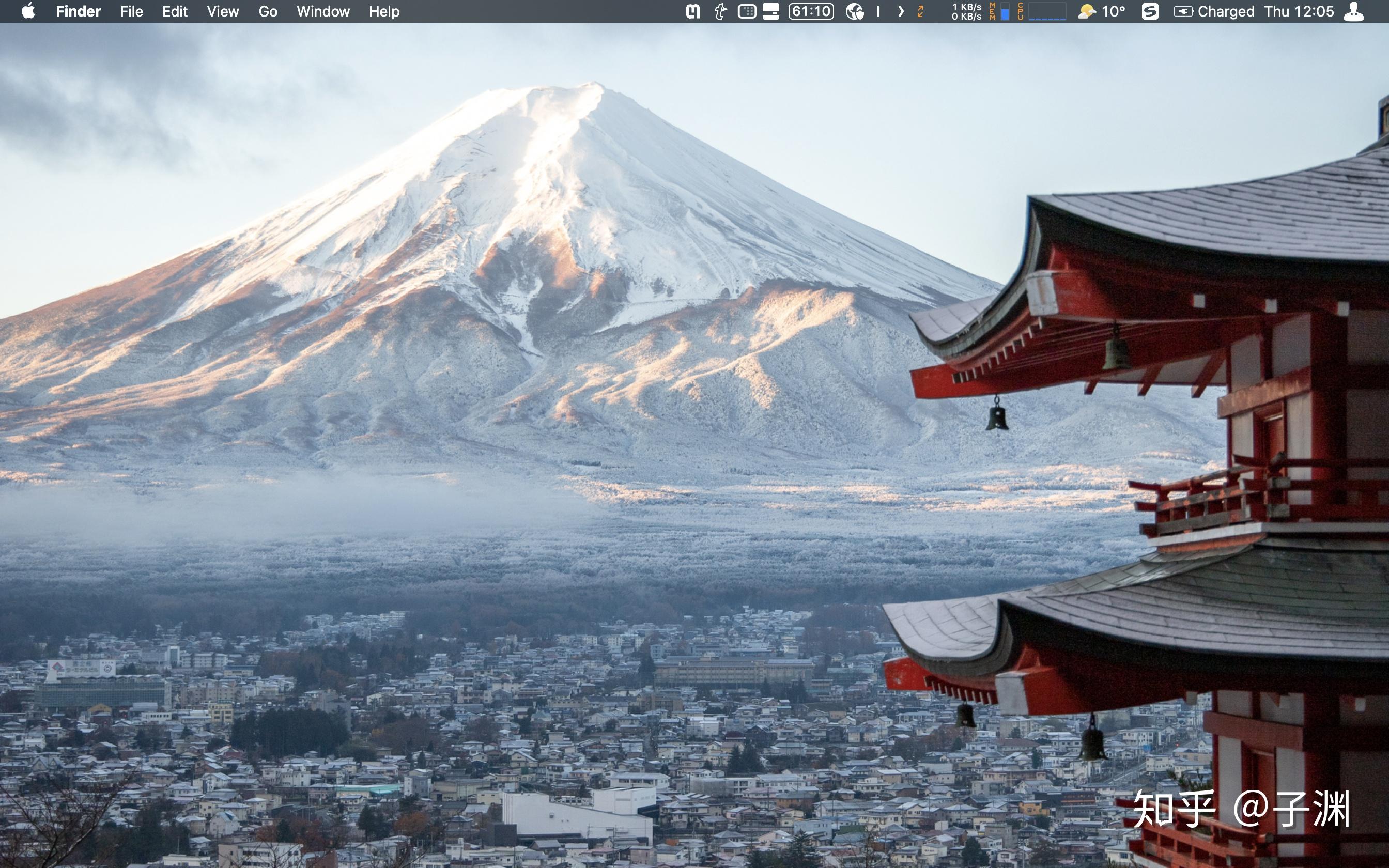Viewport: 1389px width, 868px height.
Task: Open the Go menu
Action: coord(268,11)
